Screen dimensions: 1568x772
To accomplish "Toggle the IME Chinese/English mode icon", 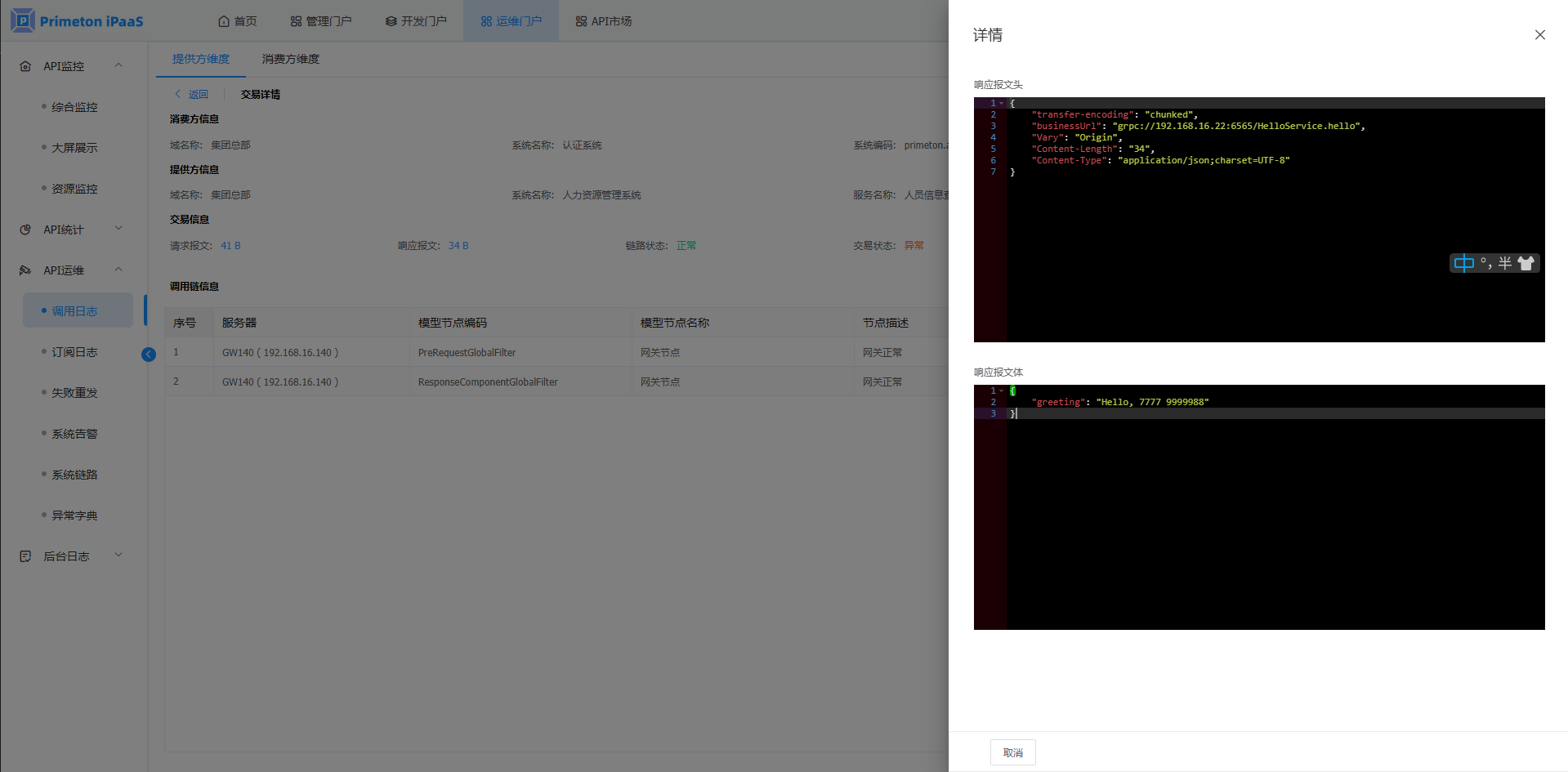I will coord(1463,263).
